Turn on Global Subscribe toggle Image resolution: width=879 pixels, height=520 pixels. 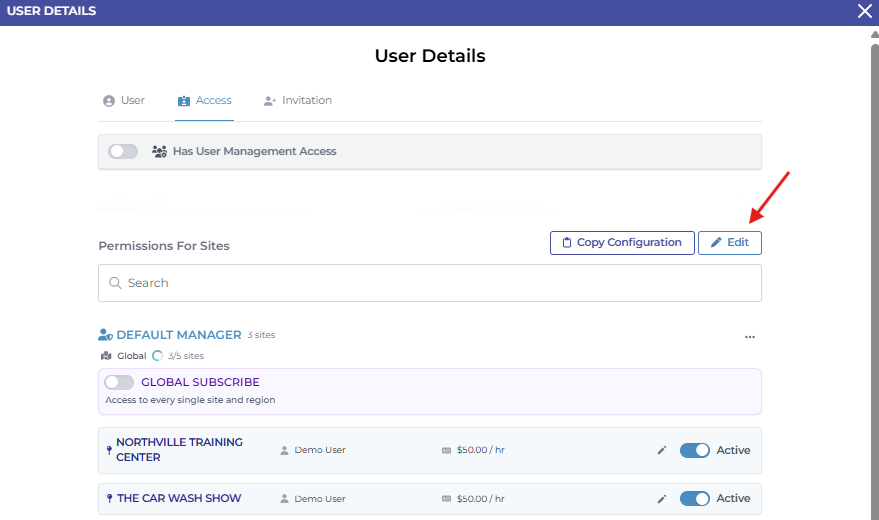119,382
